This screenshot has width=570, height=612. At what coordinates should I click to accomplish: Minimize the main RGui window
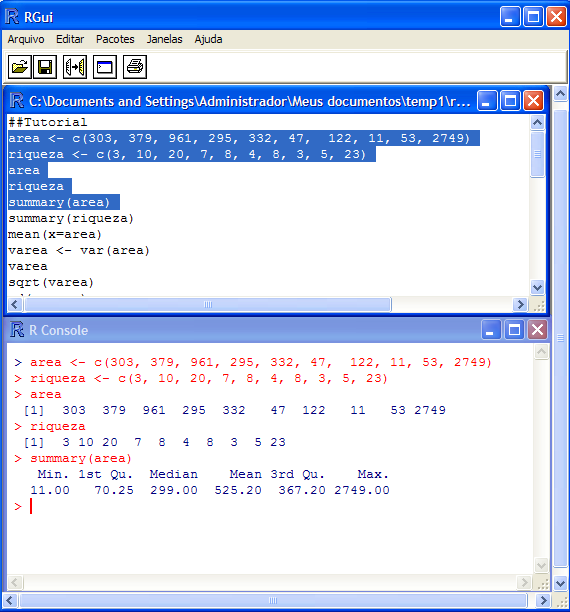coord(509,17)
